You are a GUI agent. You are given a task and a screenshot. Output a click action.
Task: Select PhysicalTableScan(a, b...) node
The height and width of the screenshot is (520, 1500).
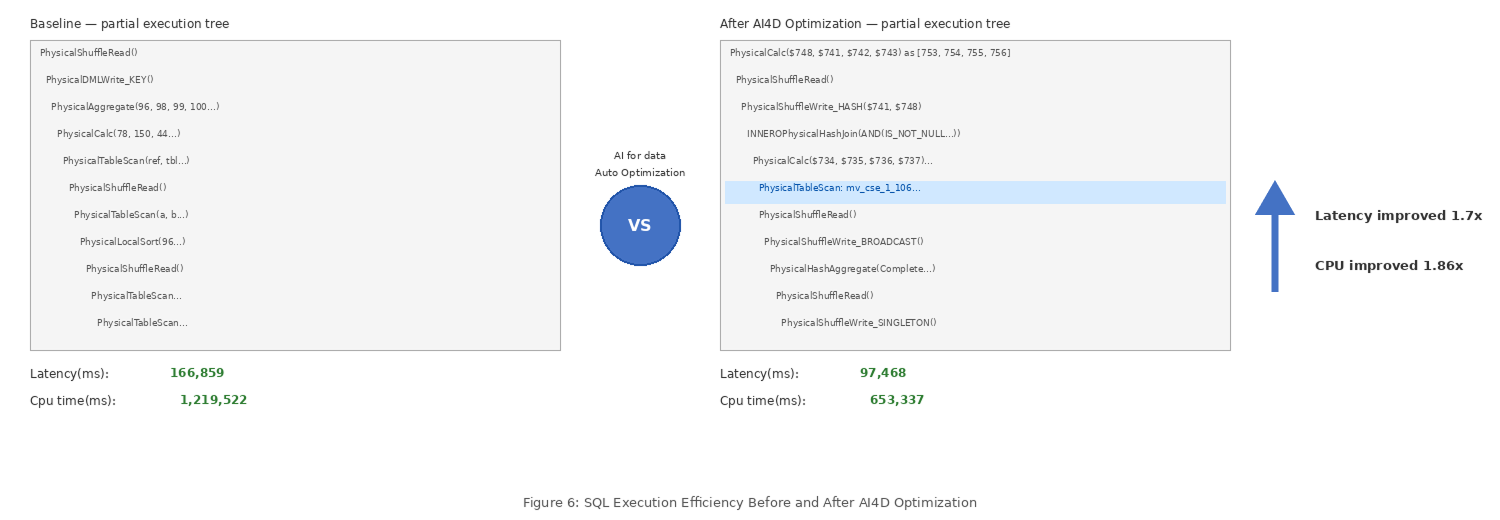[x=131, y=215]
